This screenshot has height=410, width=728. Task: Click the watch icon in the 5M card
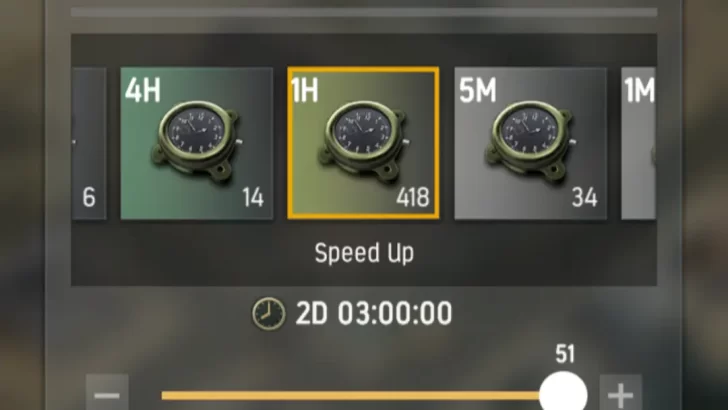[x=530, y=140]
